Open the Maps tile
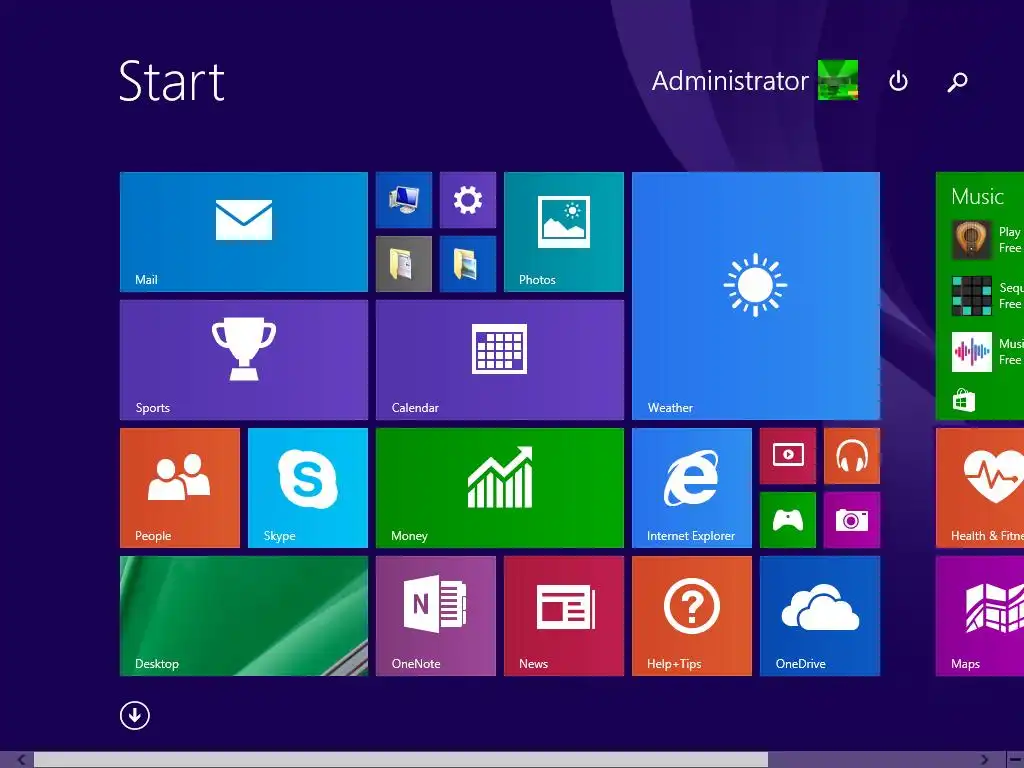This screenshot has width=1024, height=768. (980, 616)
